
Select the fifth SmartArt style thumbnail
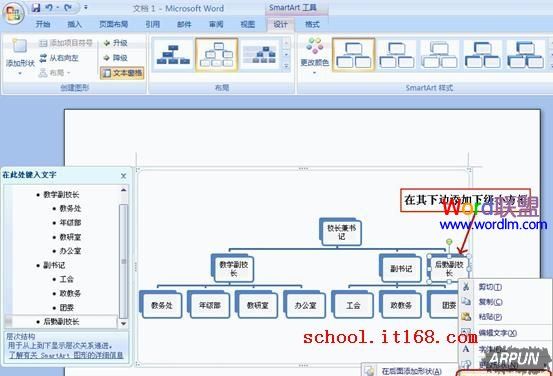526,55
